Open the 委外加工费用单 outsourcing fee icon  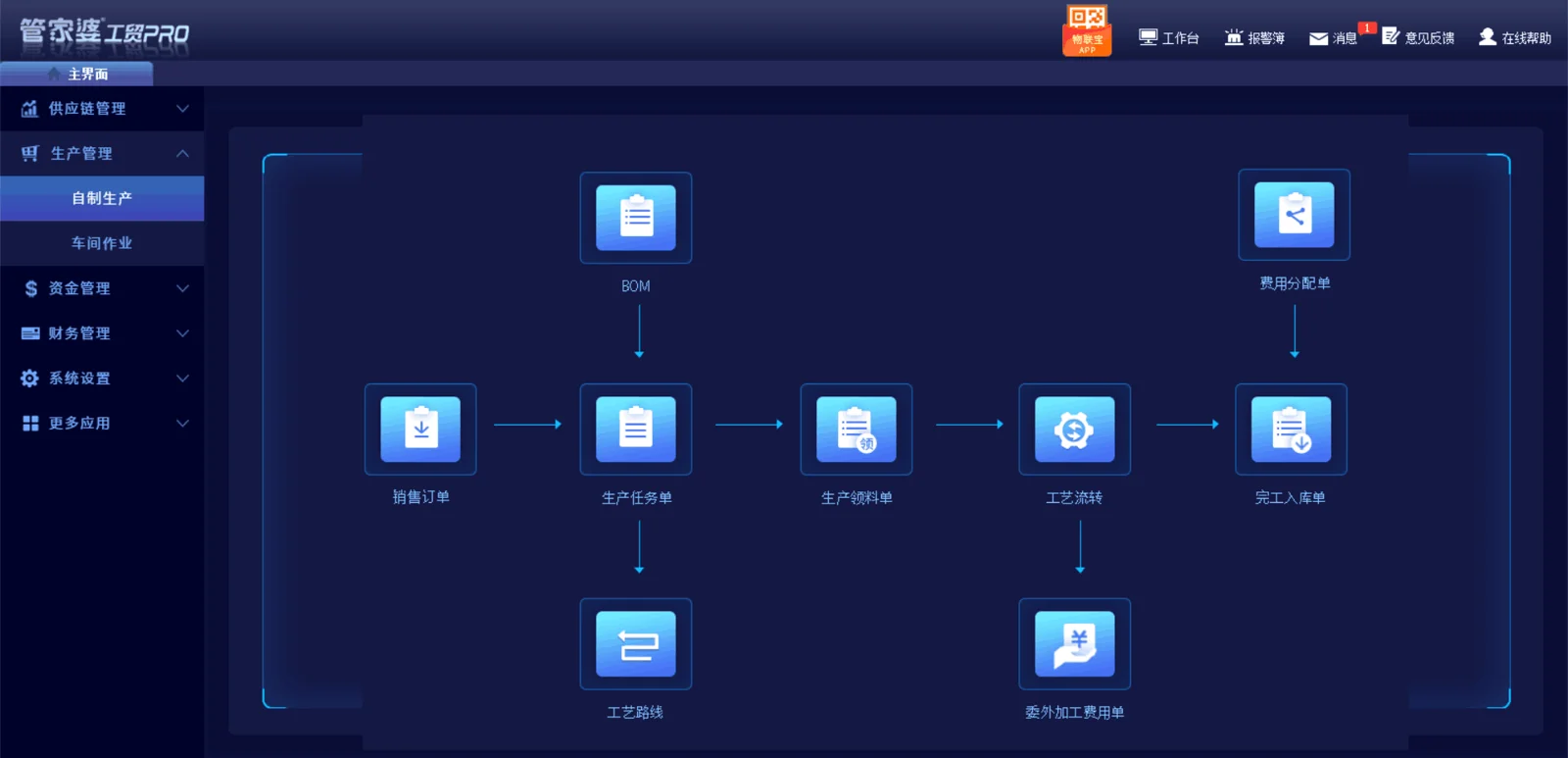(x=1075, y=644)
